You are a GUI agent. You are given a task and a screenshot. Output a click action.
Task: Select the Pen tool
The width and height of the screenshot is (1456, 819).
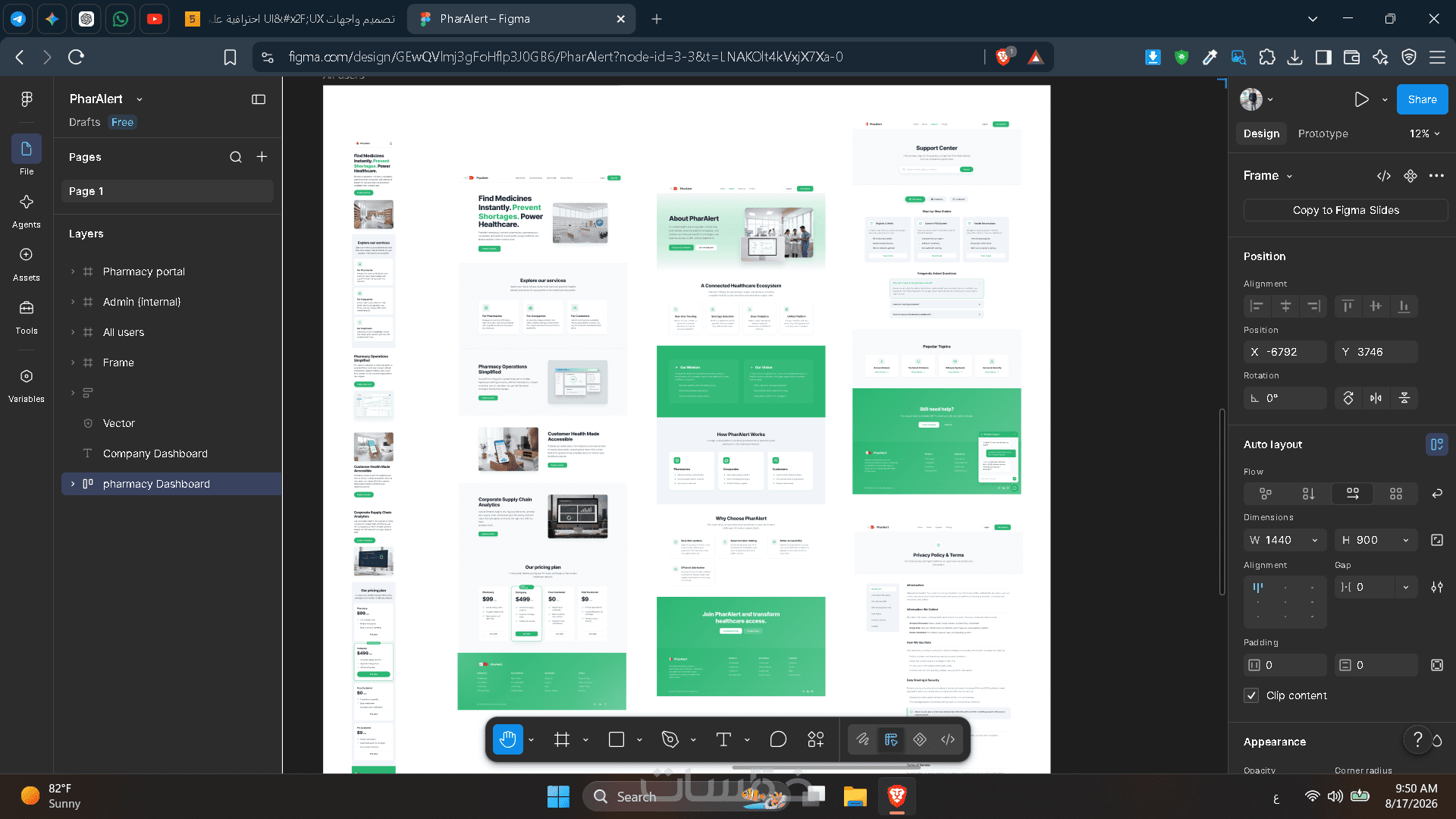click(670, 739)
